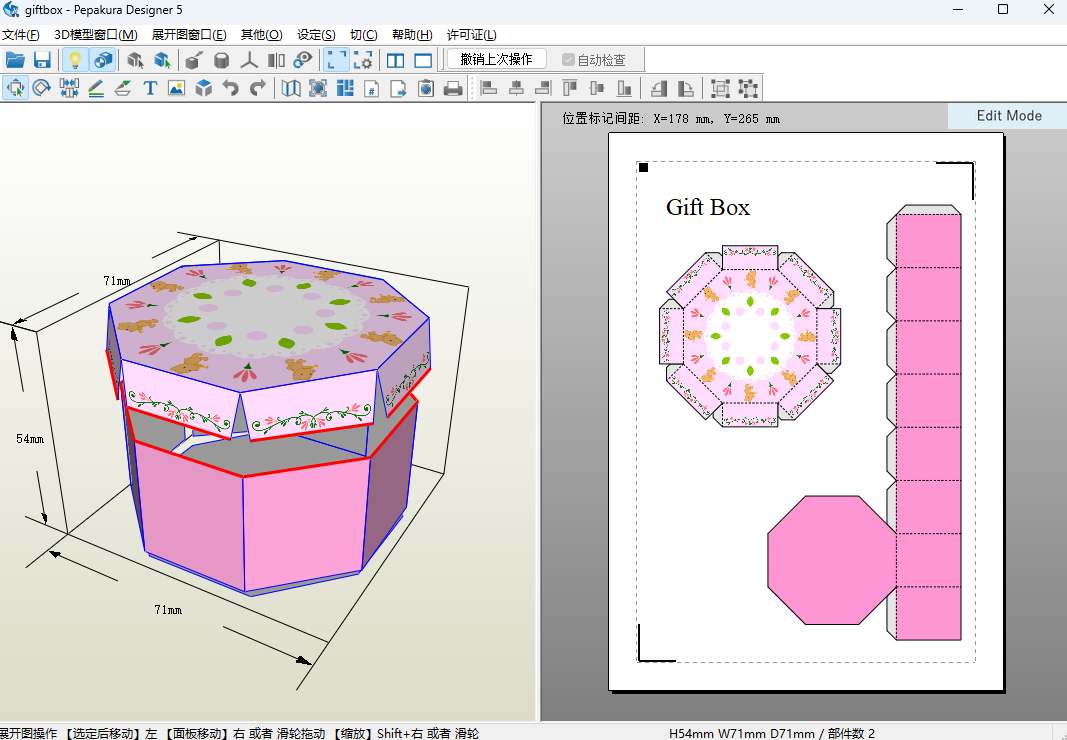Screen dimensions: 1067x740
Task: Toggle the corner brackets frame button
Action: click(x=336, y=60)
